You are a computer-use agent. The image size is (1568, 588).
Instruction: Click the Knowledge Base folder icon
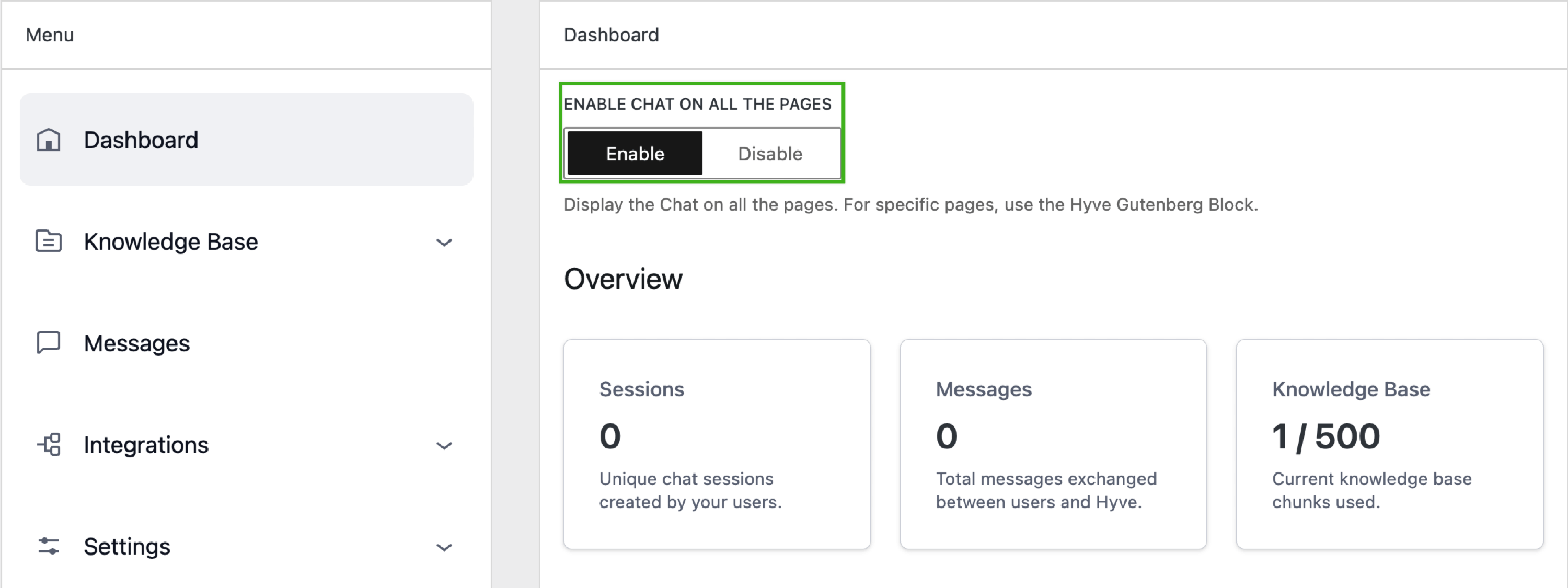click(x=49, y=241)
